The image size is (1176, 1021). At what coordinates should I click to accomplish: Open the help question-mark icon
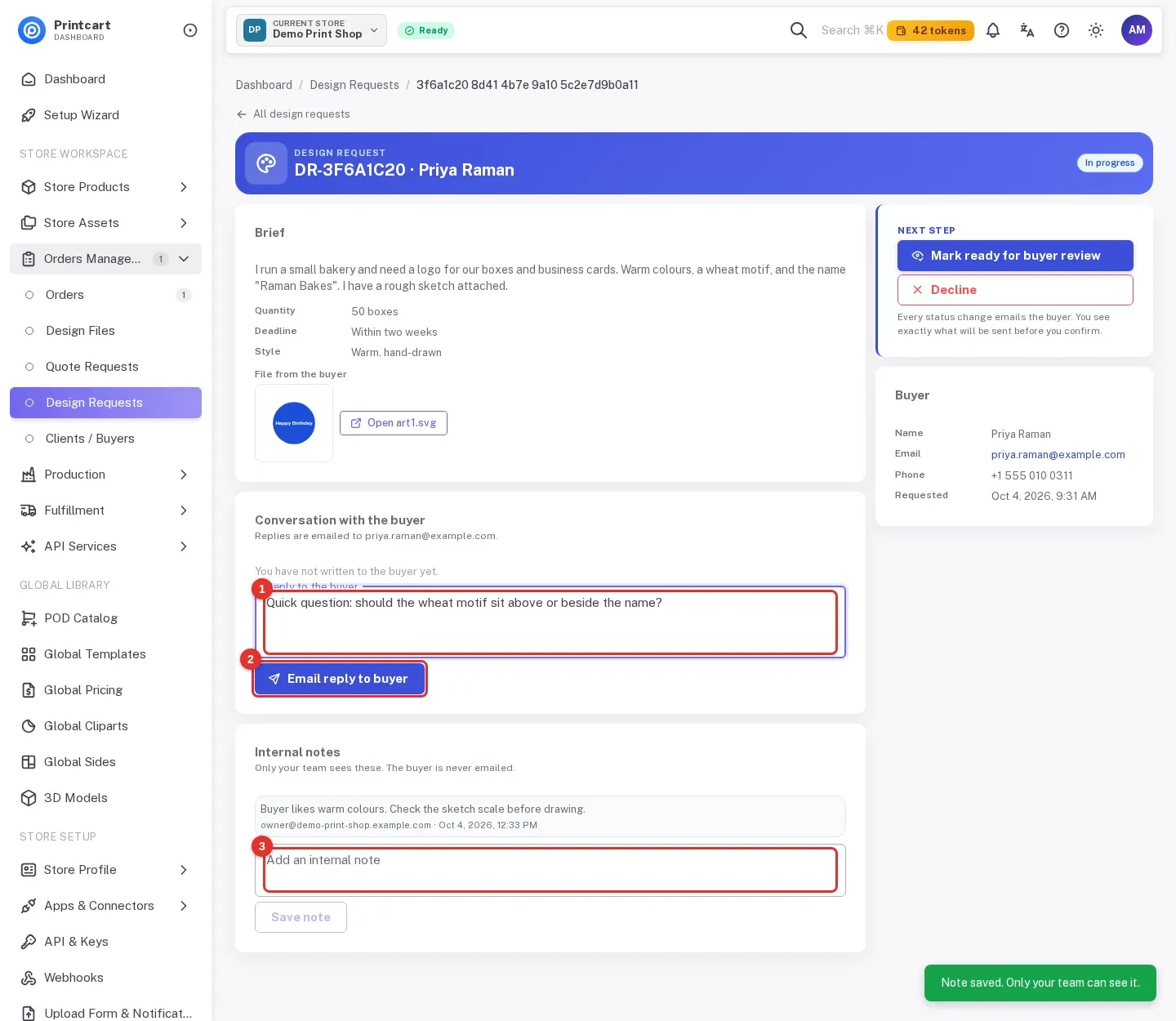(1062, 30)
